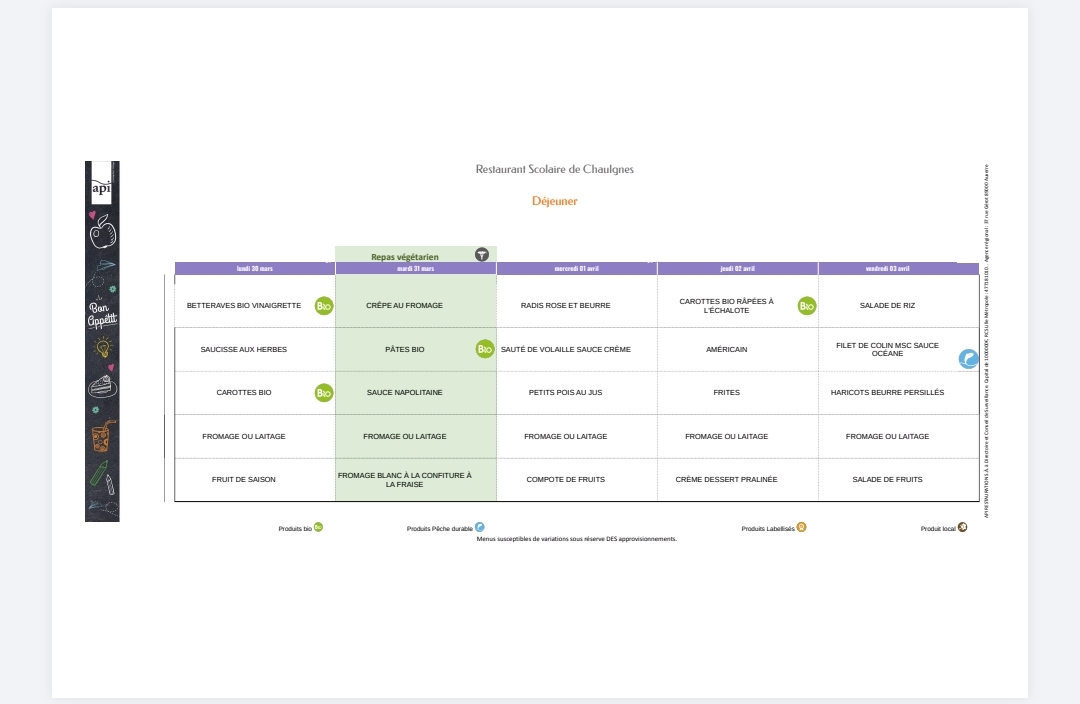Click the Déjeuner heading
This screenshot has height=704, width=1080.
[554, 201]
